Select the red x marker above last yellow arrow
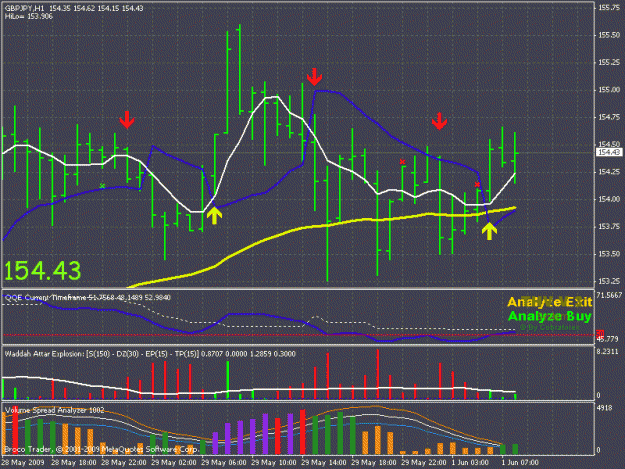The width and height of the screenshot is (625, 469). 477,184
